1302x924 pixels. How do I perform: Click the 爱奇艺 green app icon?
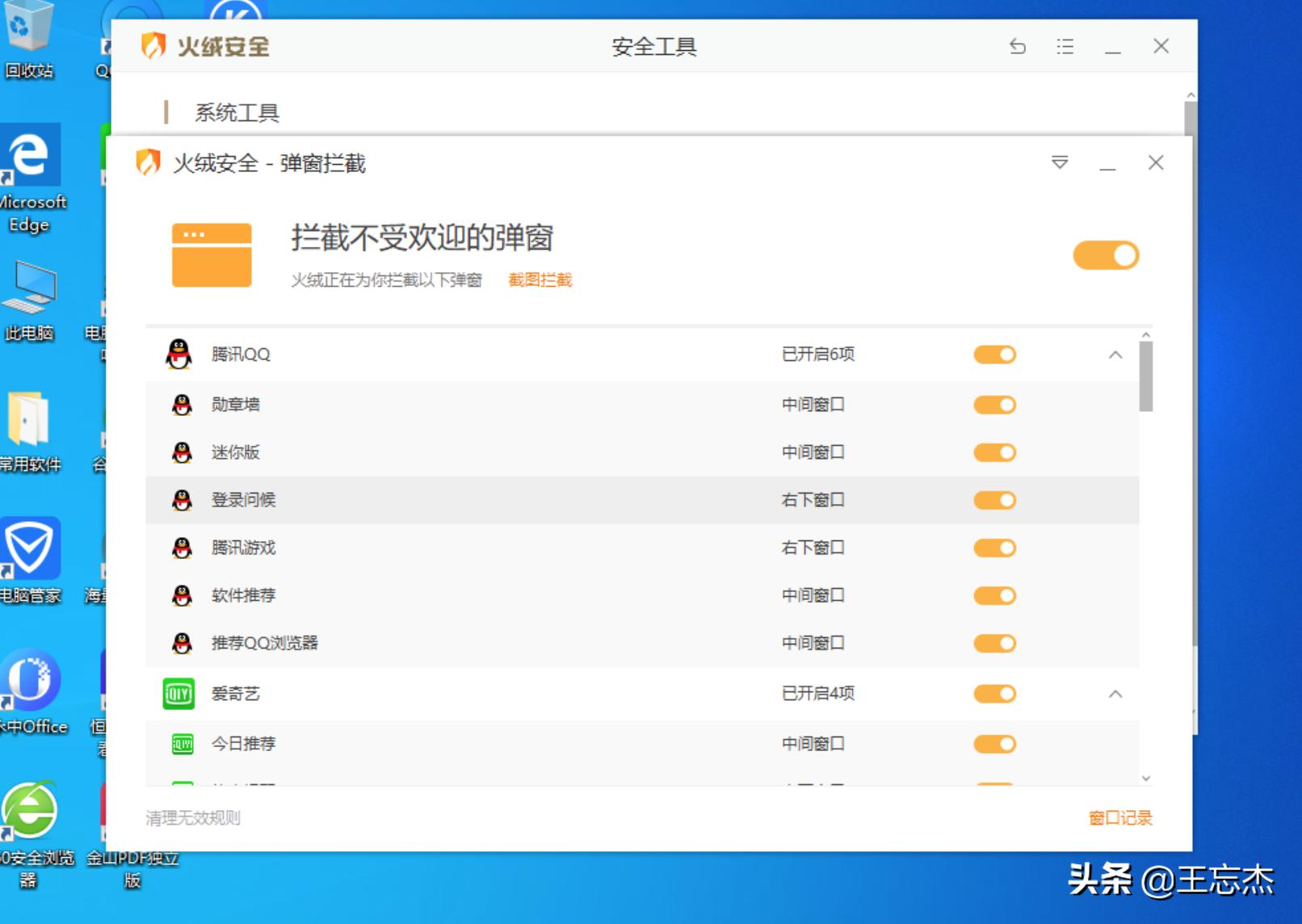click(x=179, y=693)
